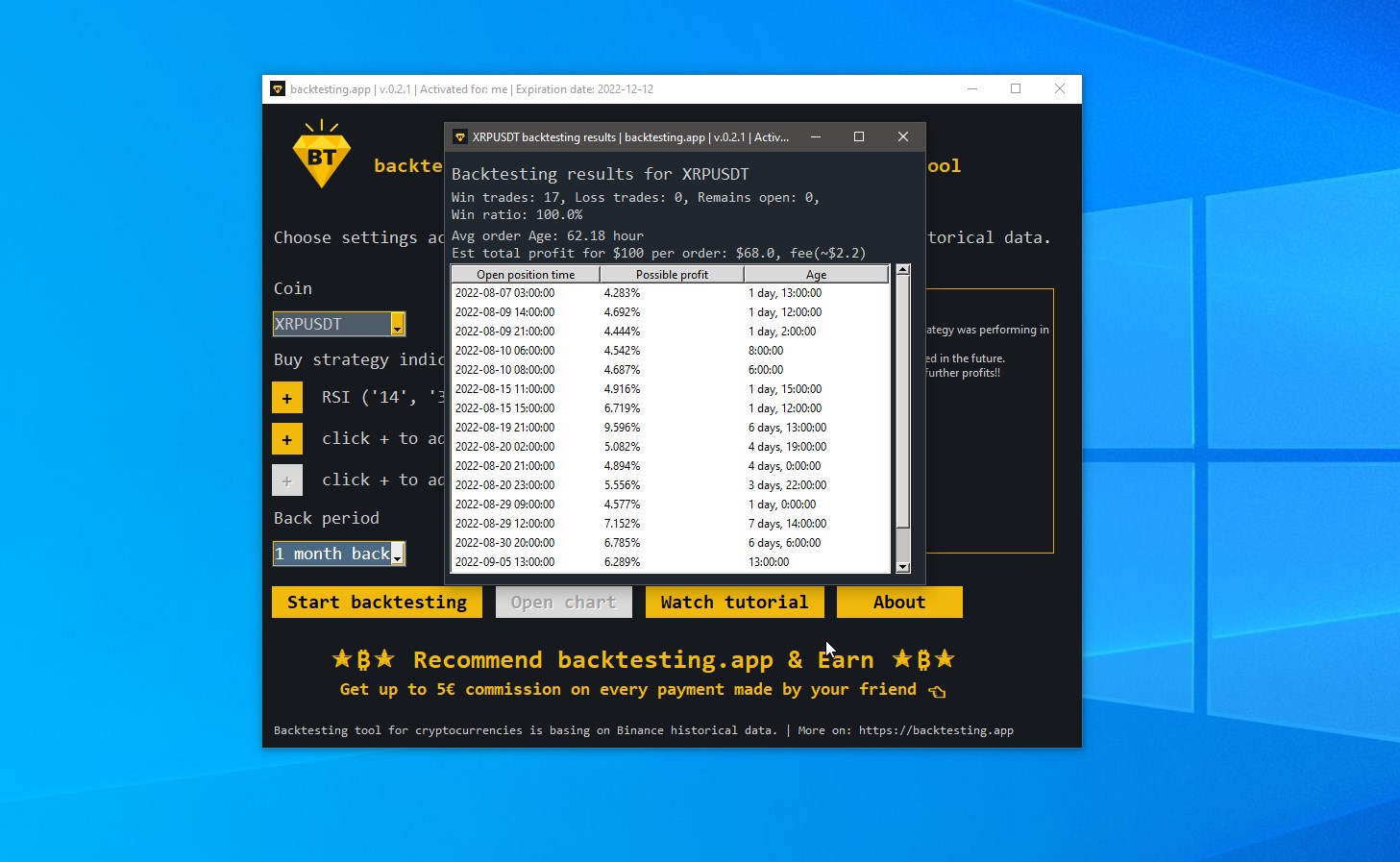Open the Watch tutorial button
This screenshot has width=1400, height=862.
click(734, 603)
